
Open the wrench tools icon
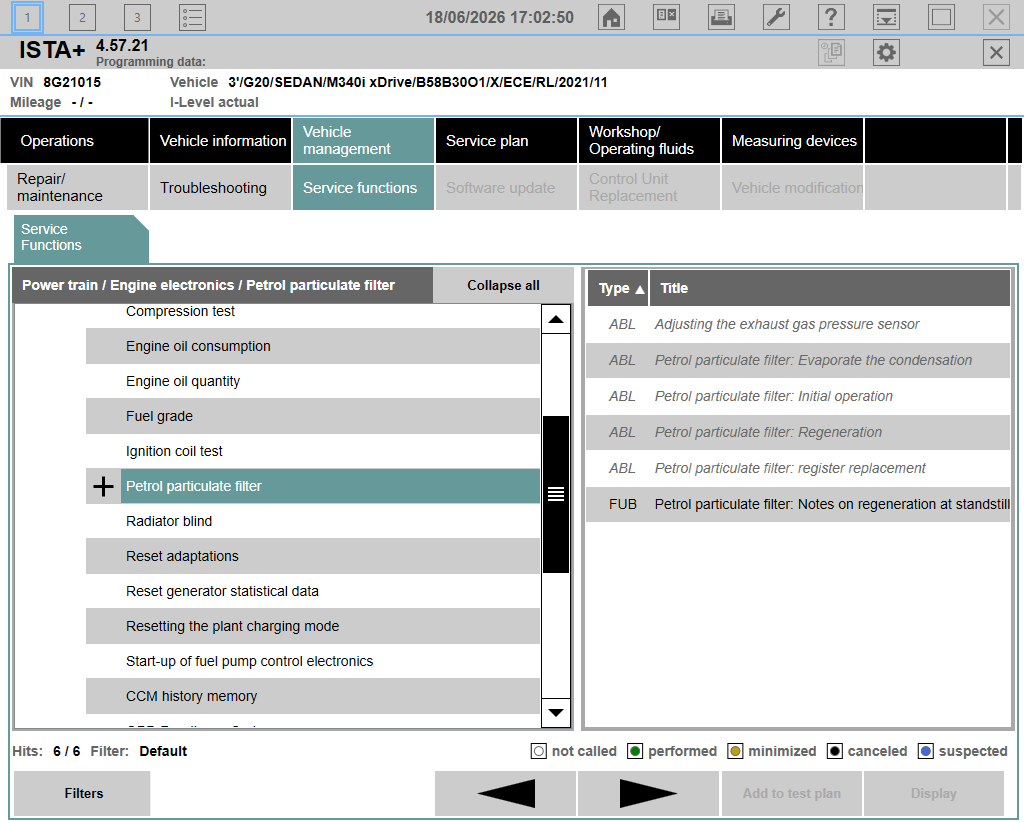tap(776, 18)
